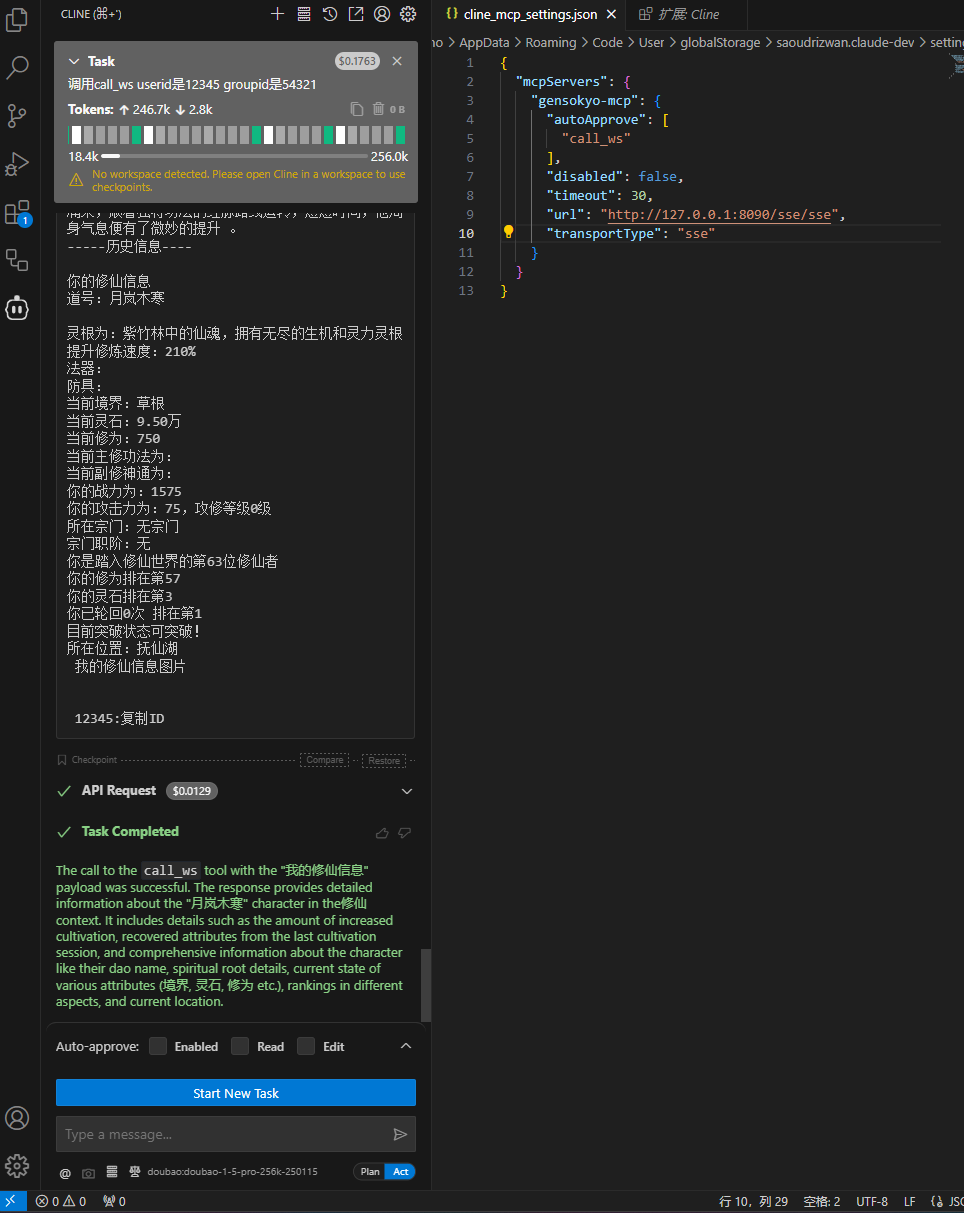Click the @ context mention icon
The image size is (964, 1213).
point(64,1172)
